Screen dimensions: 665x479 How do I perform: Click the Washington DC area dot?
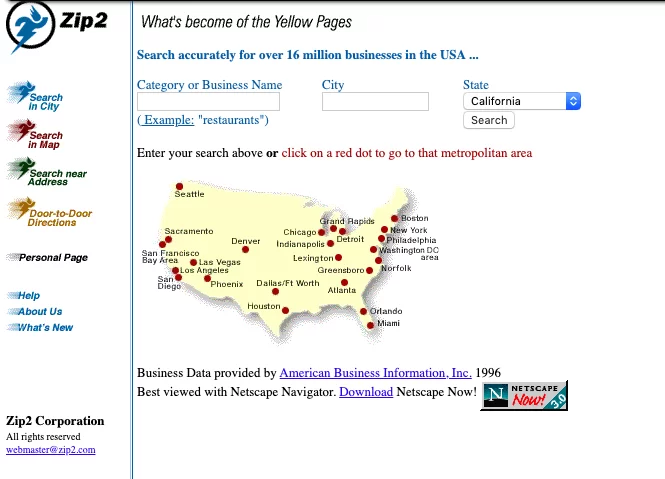[373, 249]
